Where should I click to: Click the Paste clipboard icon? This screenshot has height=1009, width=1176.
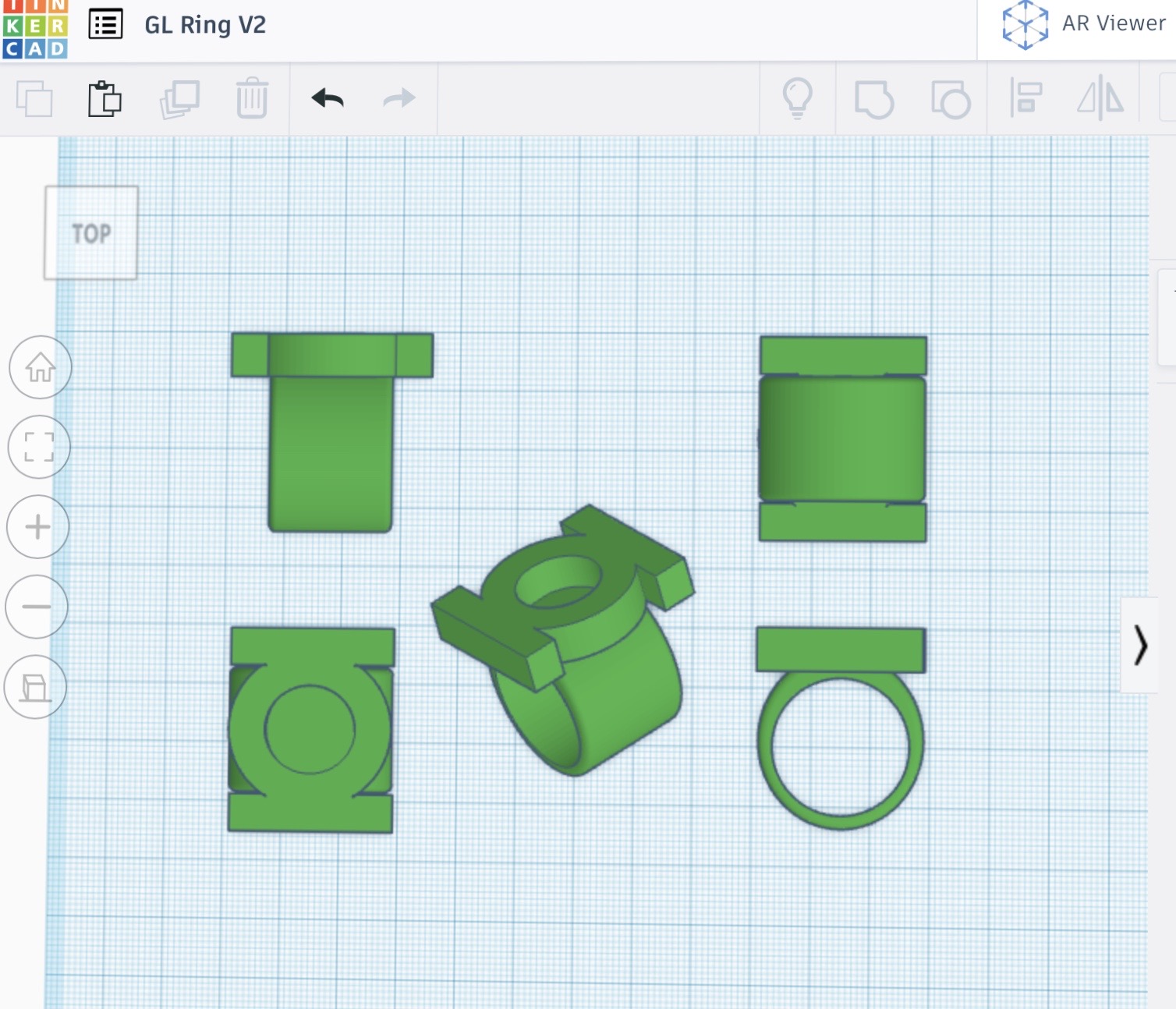[x=104, y=99]
